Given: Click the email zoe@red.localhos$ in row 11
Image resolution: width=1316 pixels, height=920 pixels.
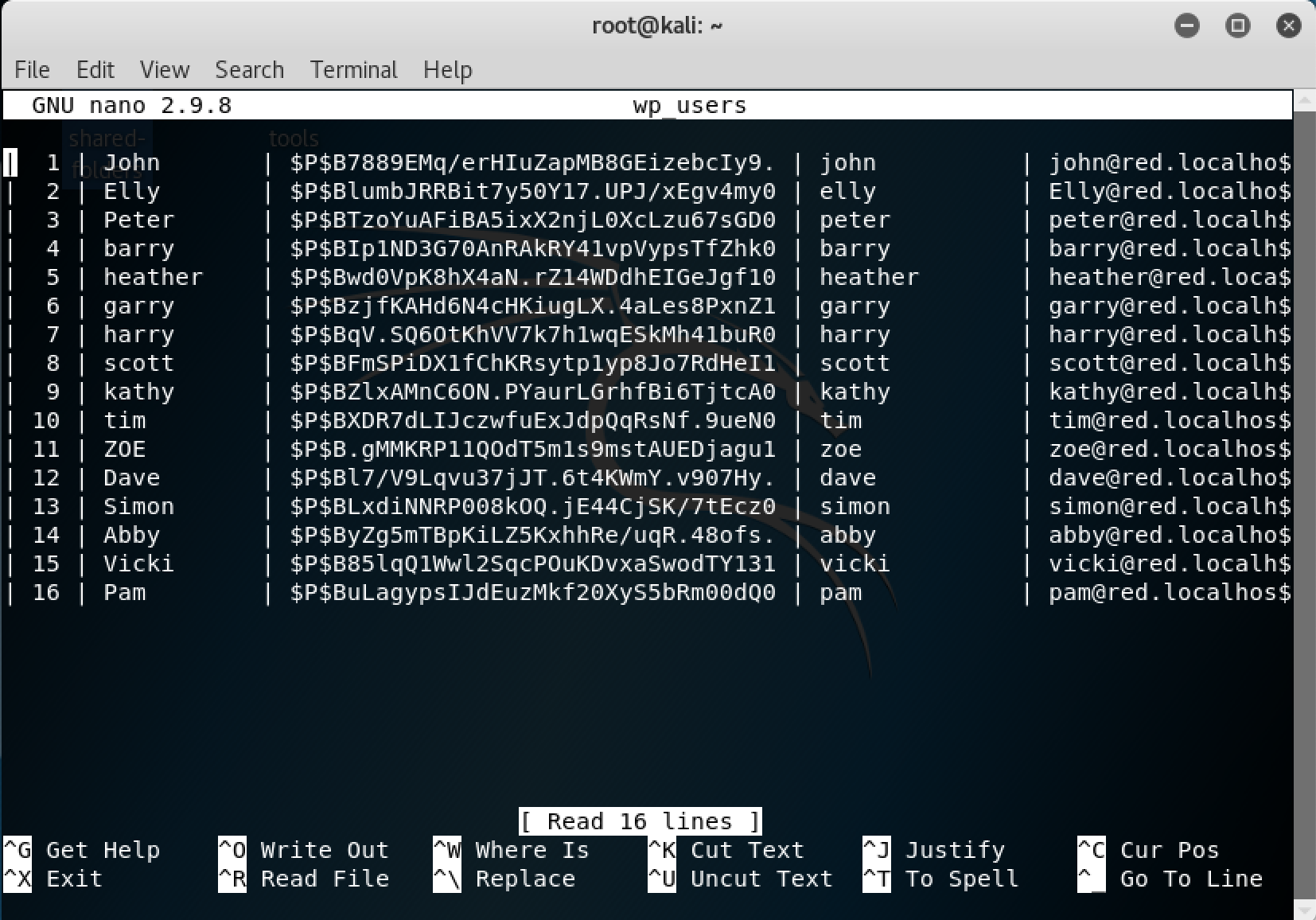Looking at the screenshot, I should 1170,450.
